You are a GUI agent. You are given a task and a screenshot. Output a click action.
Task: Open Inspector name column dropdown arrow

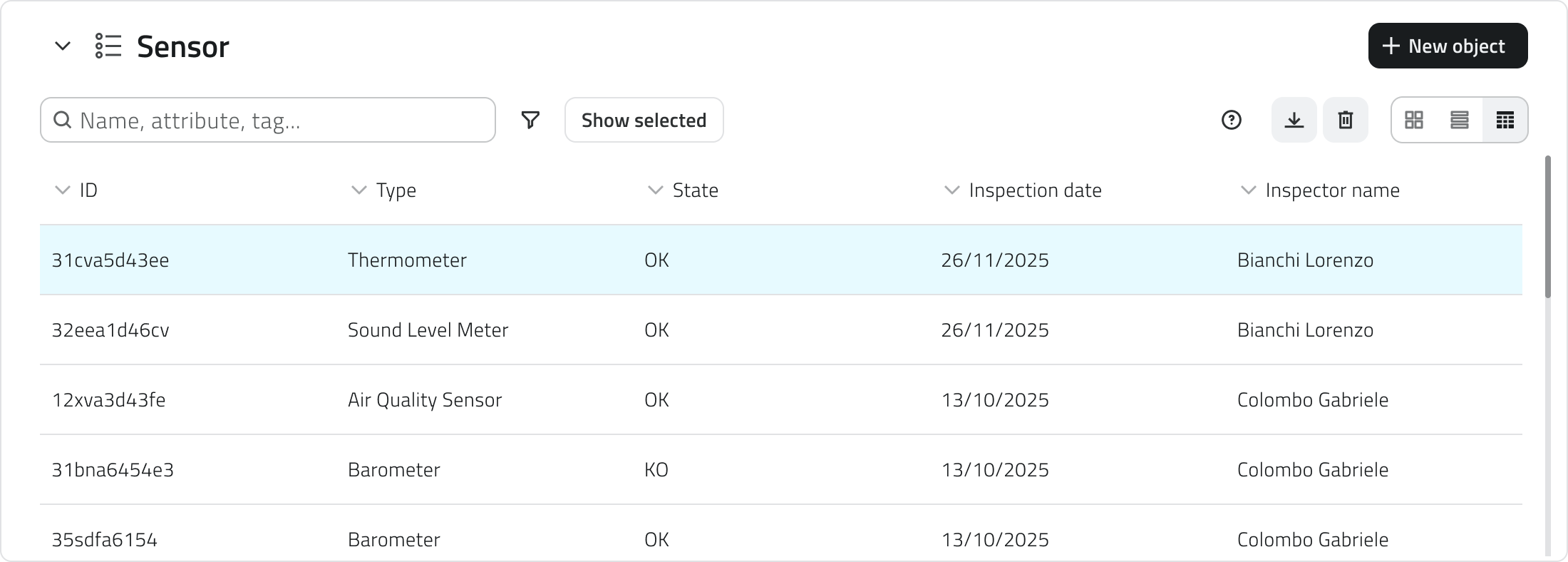click(x=1248, y=190)
